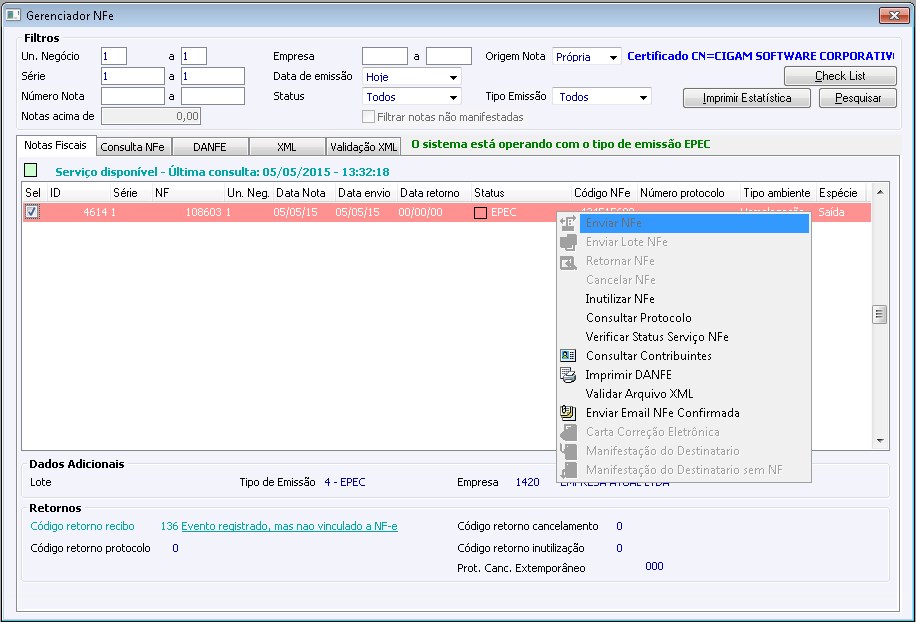The height and width of the screenshot is (622, 916).
Task: Choose Imprimir DANFE menu text
Action: tap(629, 374)
